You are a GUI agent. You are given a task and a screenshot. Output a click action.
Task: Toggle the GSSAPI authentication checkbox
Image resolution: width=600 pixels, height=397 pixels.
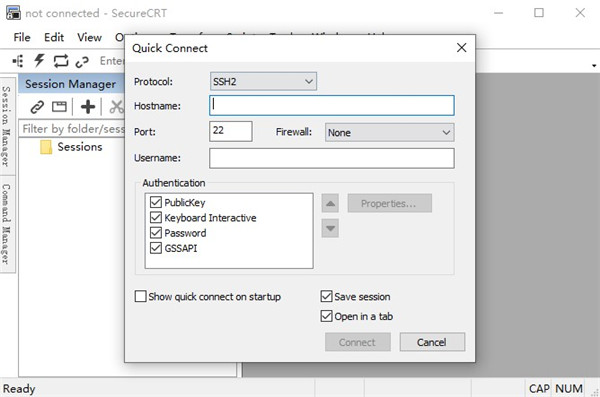coord(156,248)
